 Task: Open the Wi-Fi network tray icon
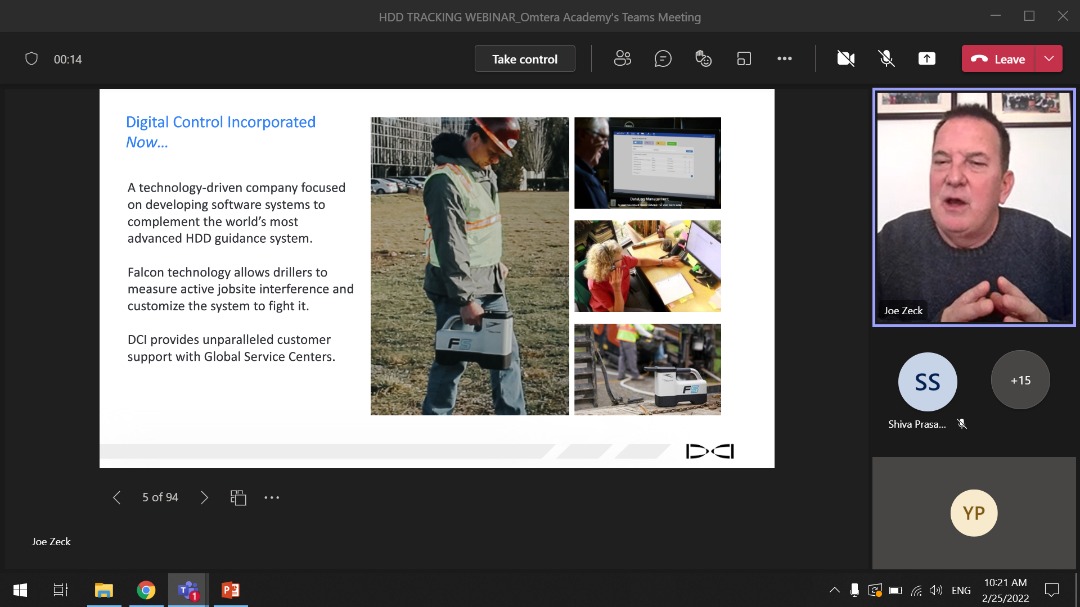click(x=915, y=590)
